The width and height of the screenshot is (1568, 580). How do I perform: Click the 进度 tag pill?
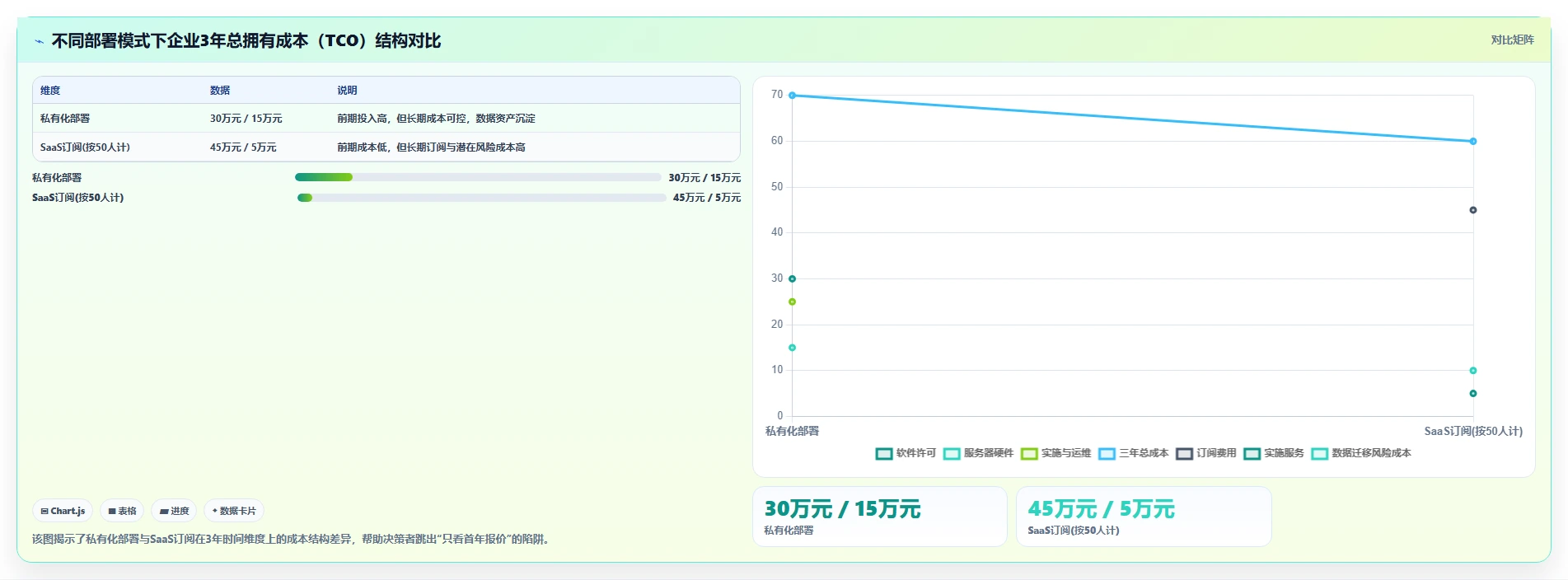coord(174,511)
